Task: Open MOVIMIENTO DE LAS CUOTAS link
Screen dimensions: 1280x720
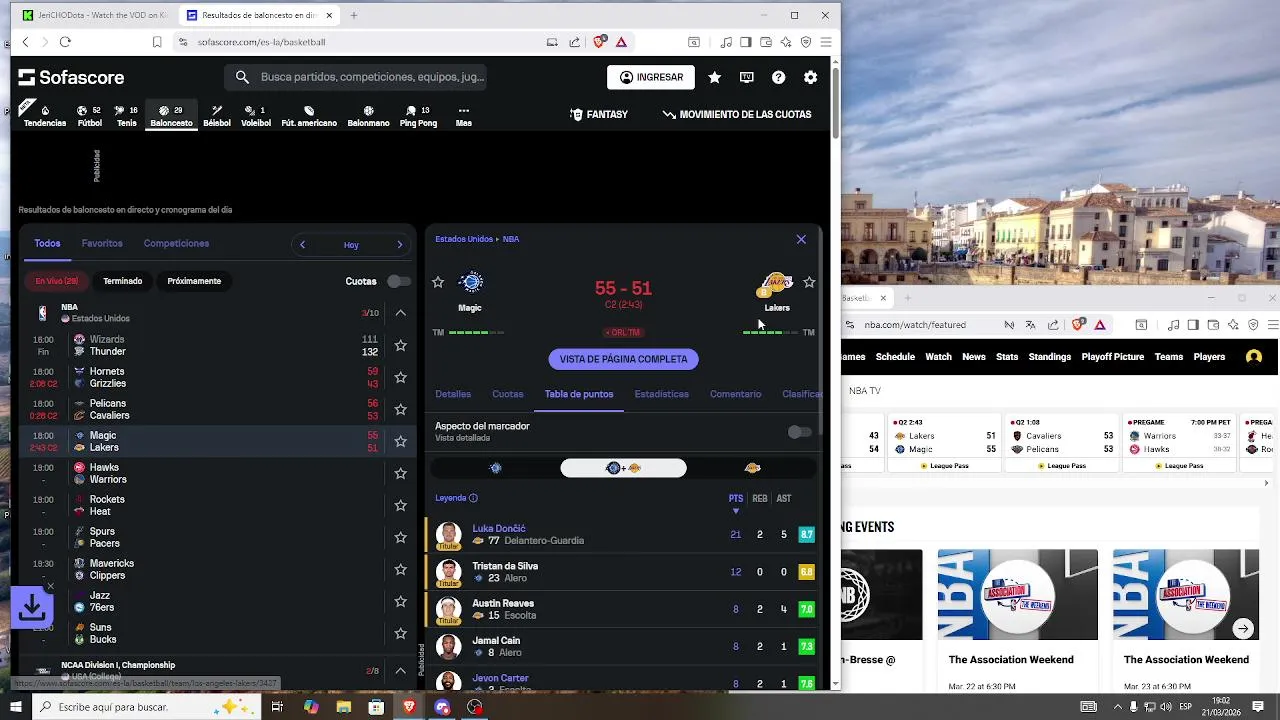Action: pyautogui.click(x=737, y=115)
